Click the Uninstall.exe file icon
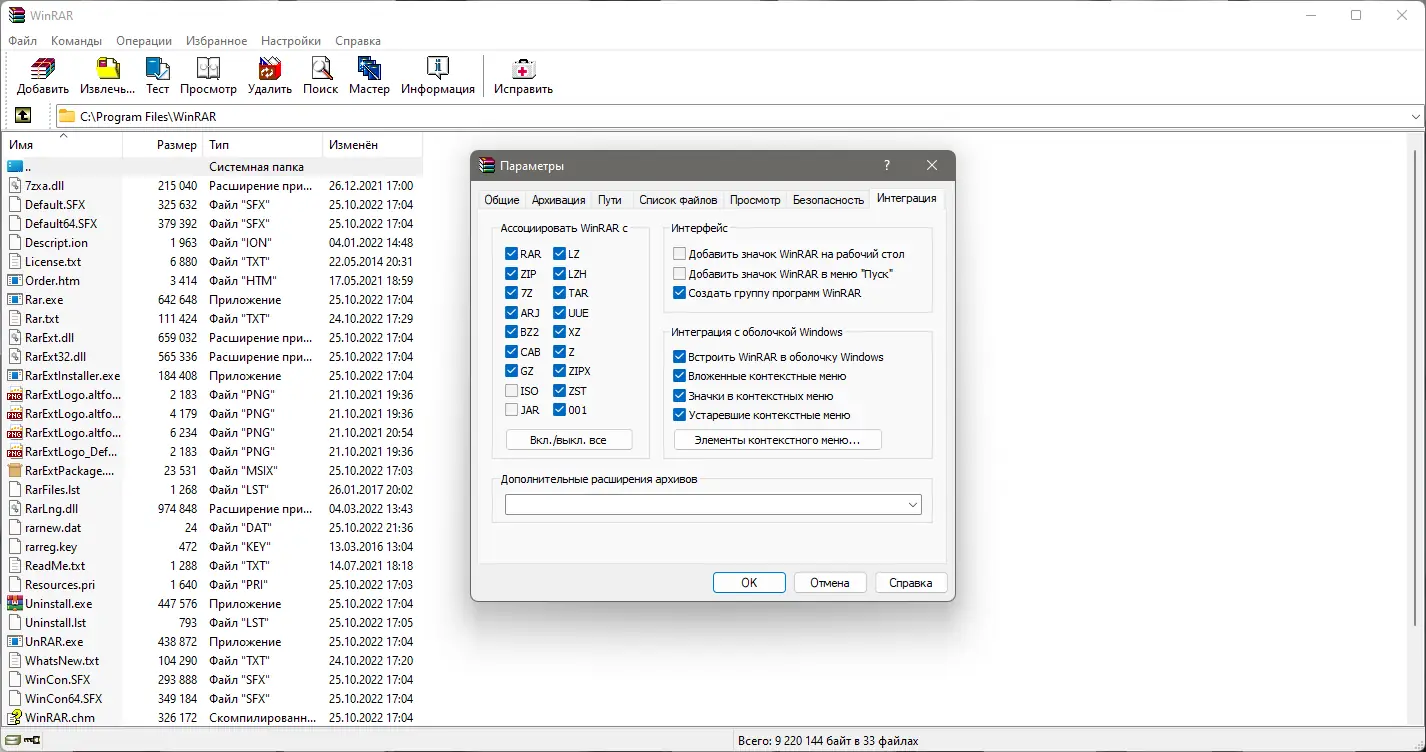1426x752 pixels. (15, 603)
